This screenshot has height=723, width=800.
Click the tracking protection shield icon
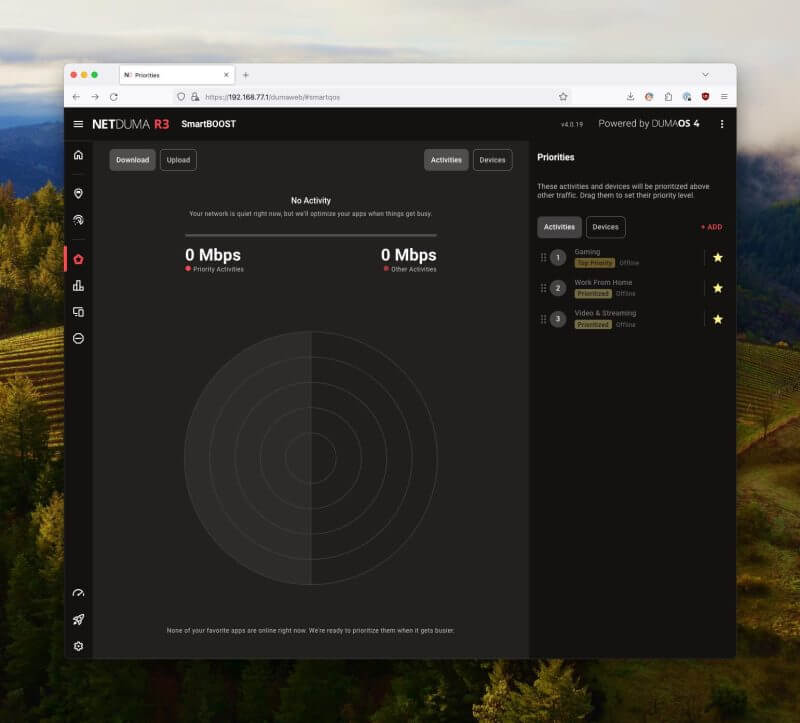(x=181, y=97)
